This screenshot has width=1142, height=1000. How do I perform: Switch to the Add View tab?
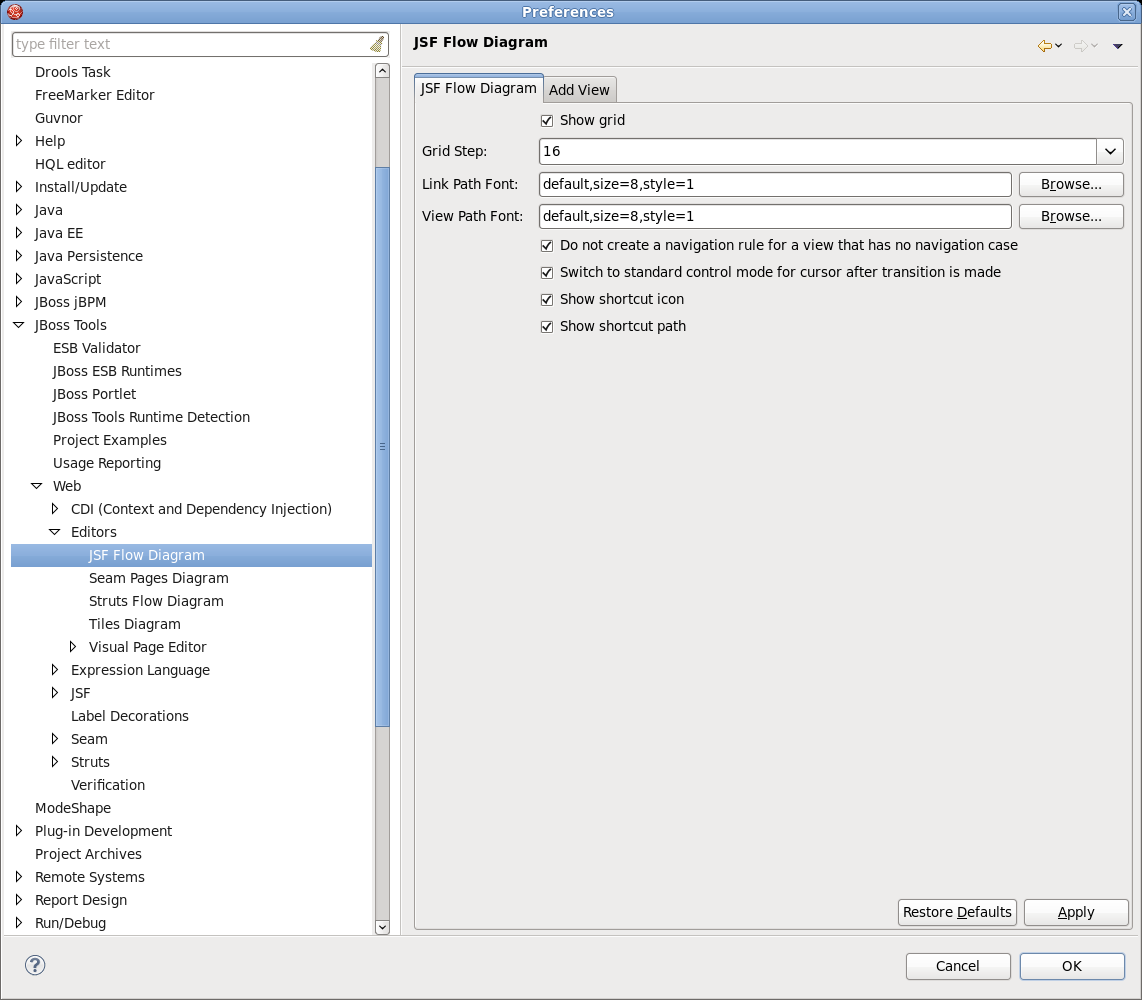pyautogui.click(x=579, y=90)
